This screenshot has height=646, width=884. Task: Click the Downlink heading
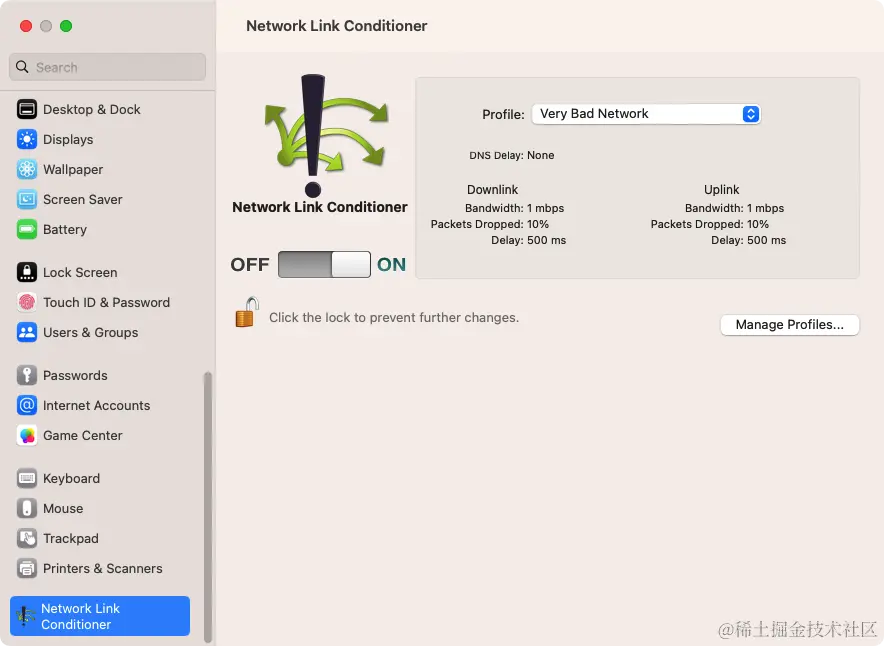(492, 189)
